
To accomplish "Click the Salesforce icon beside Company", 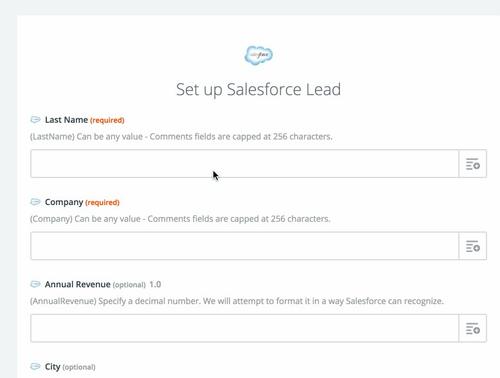I will (x=35, y=202).
